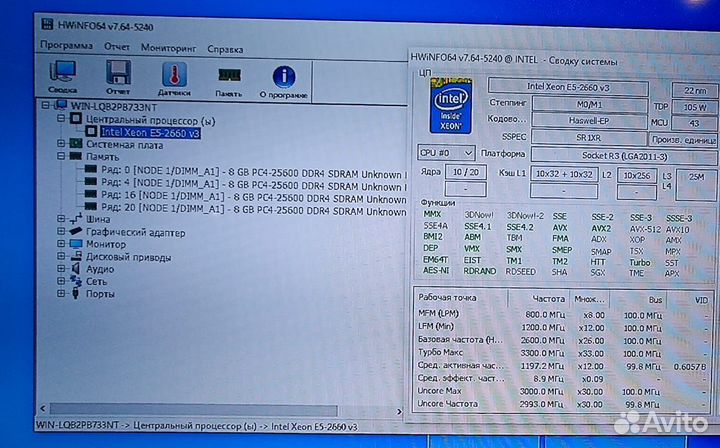Open the Мониторинг menu
720x448 pixels.
click(169, 48)
